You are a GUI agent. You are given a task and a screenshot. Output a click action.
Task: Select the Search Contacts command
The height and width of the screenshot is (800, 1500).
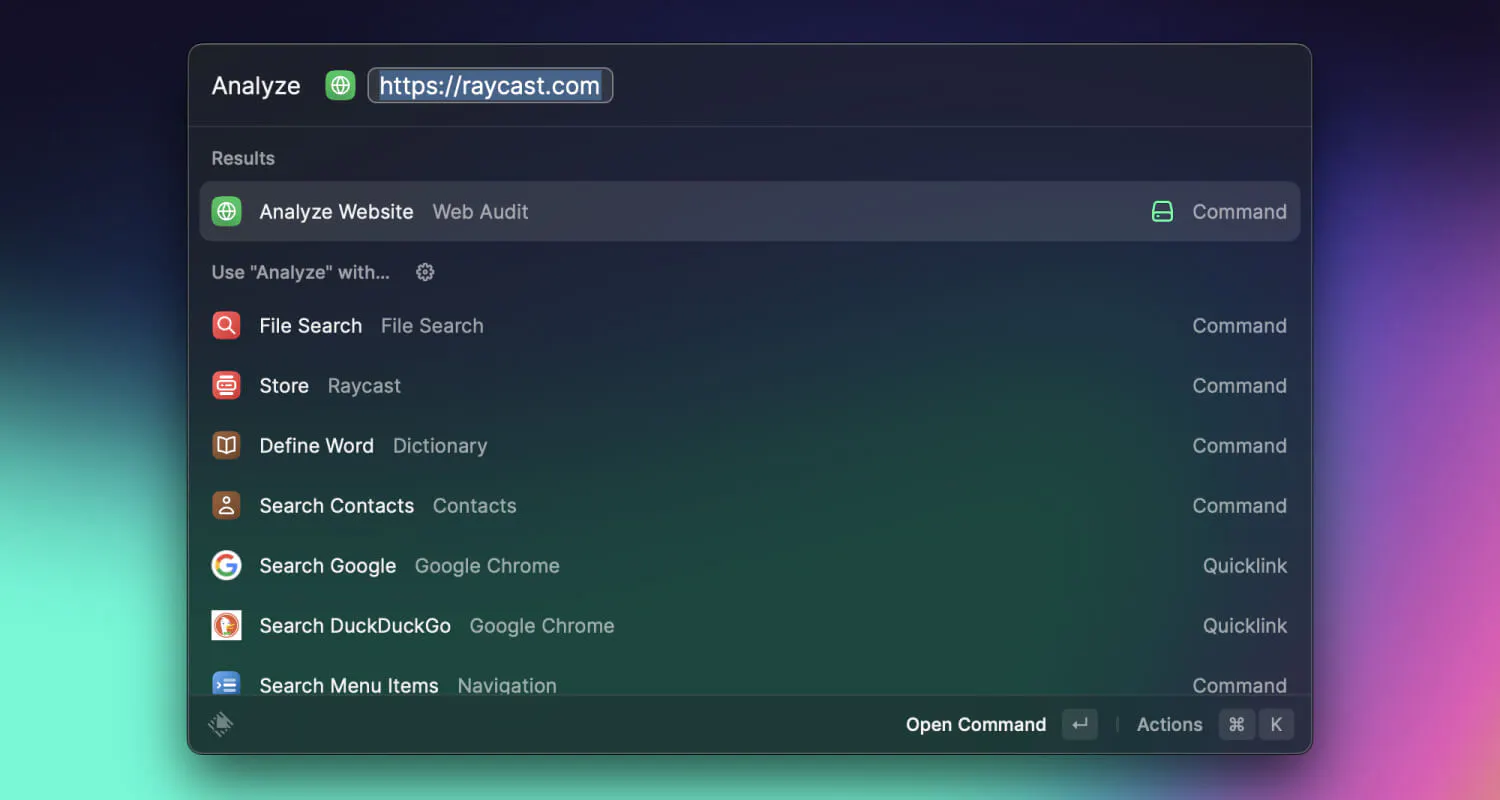tap(750, 505)
